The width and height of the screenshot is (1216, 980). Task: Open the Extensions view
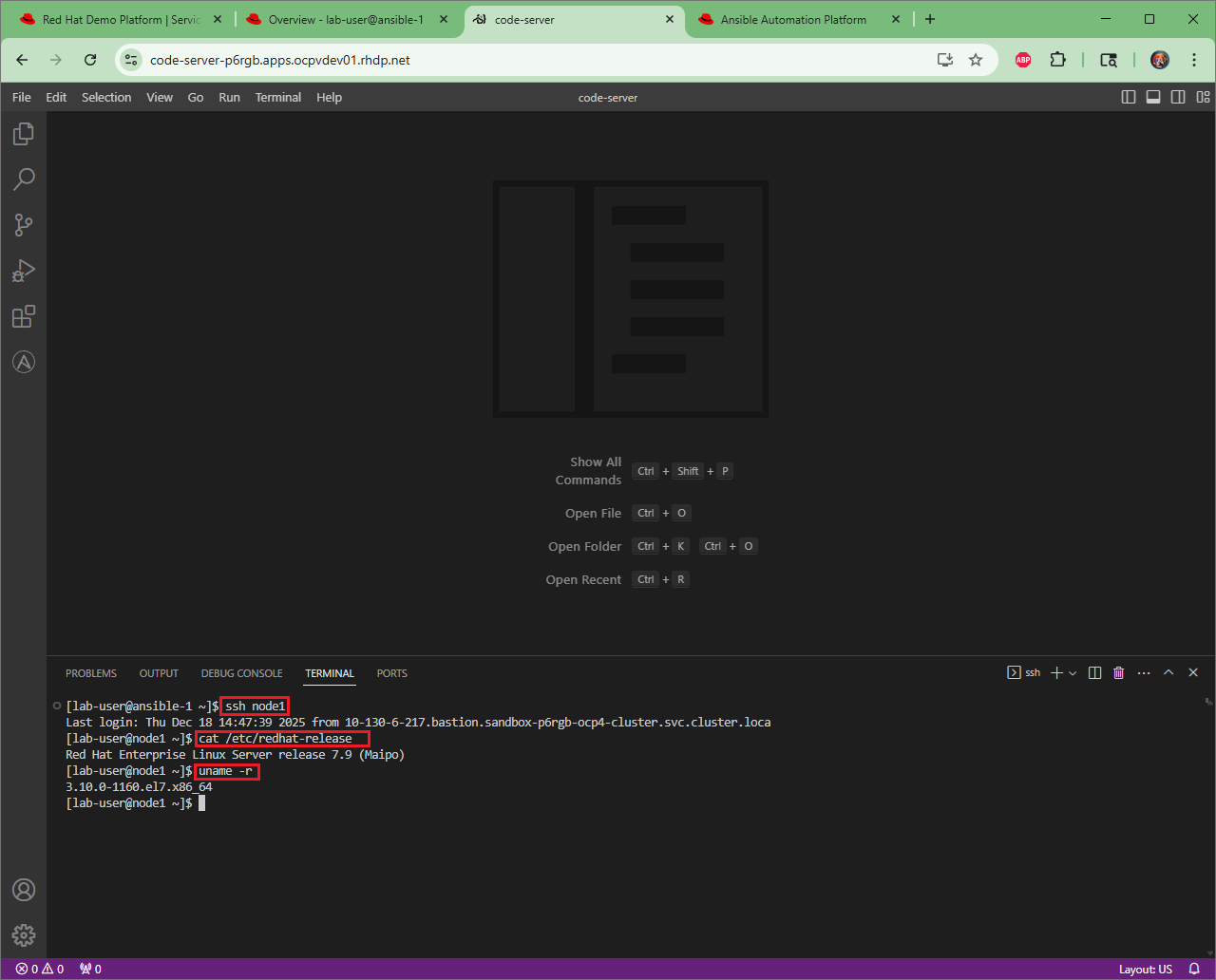24,316
